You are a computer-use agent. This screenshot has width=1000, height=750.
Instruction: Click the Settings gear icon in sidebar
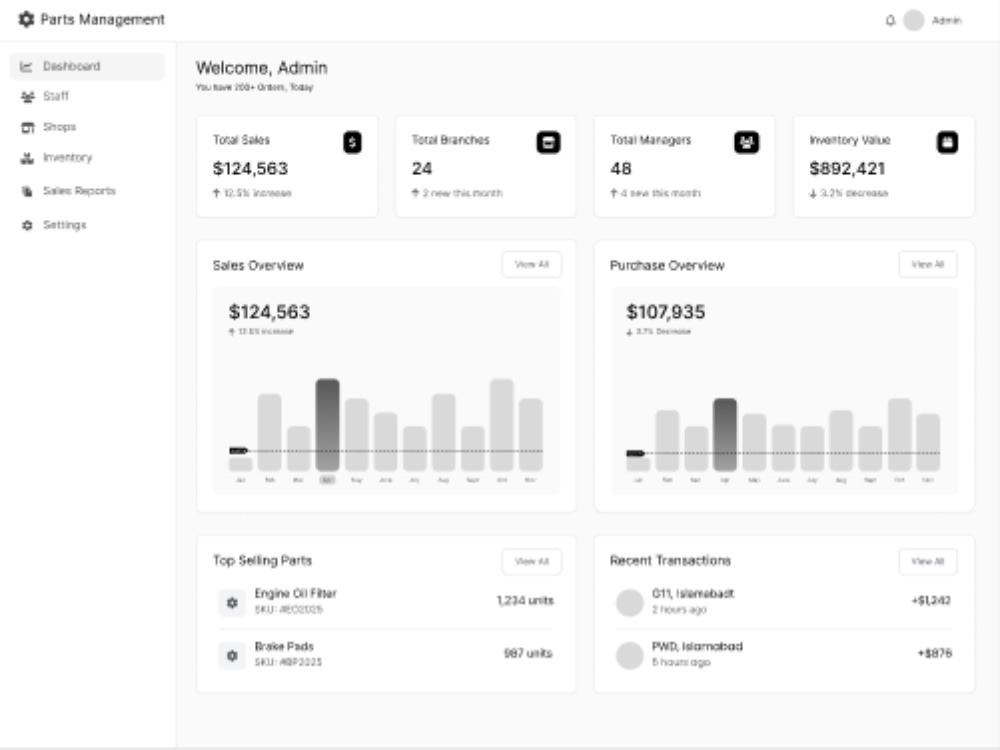(27, 225)
